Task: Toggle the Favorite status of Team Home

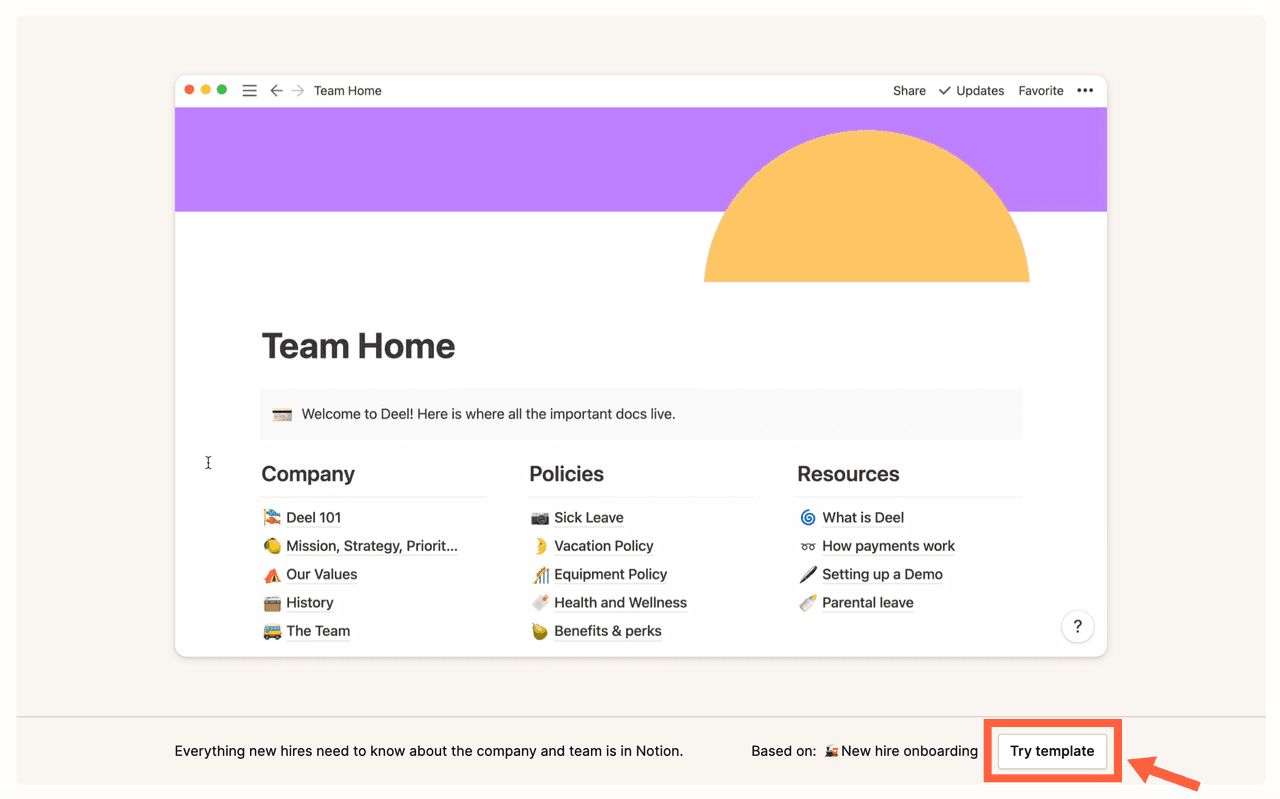Action: [1040, 90]
